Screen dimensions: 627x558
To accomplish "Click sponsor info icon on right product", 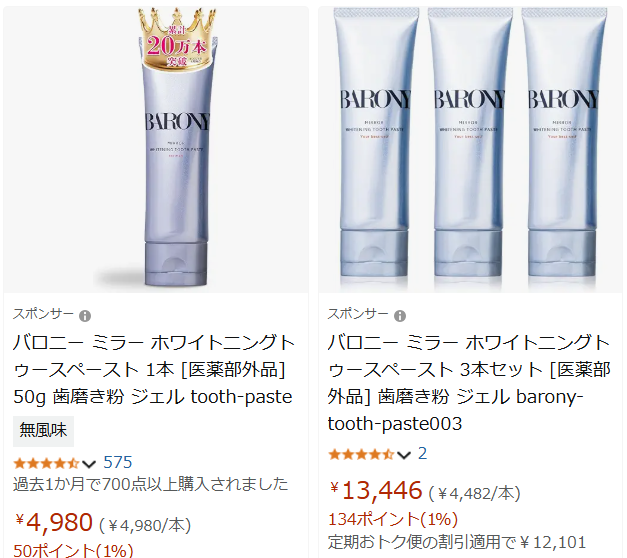I will tap(400, 316).
